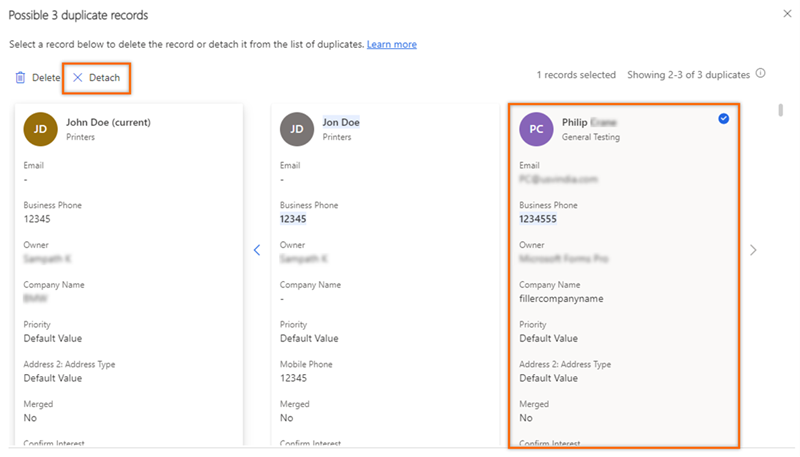This screenshot has width=800, height=457.
Task: Click Jon Doe's Mobile Phone value
Action: click(x=293, y=378)
